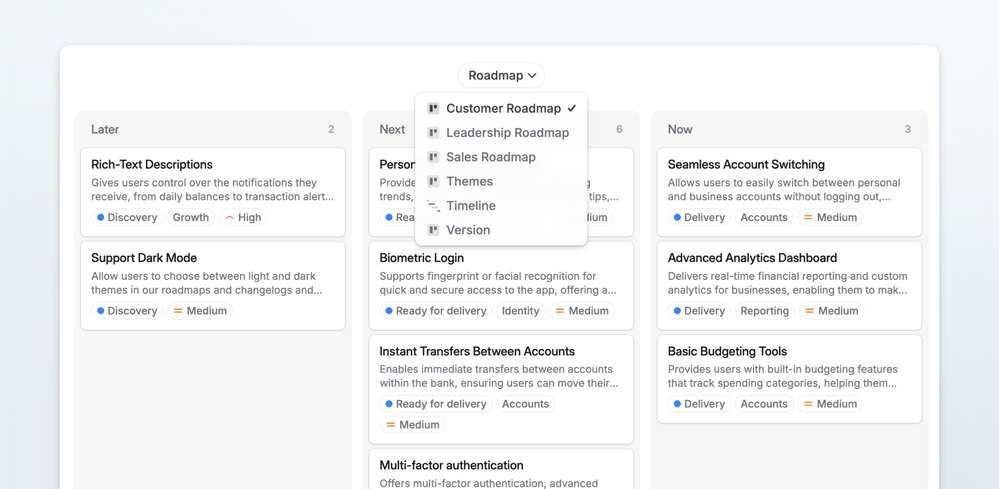Open Seamless Account Switching card
This screenshot has width=999, height=489.
(789, 192)
